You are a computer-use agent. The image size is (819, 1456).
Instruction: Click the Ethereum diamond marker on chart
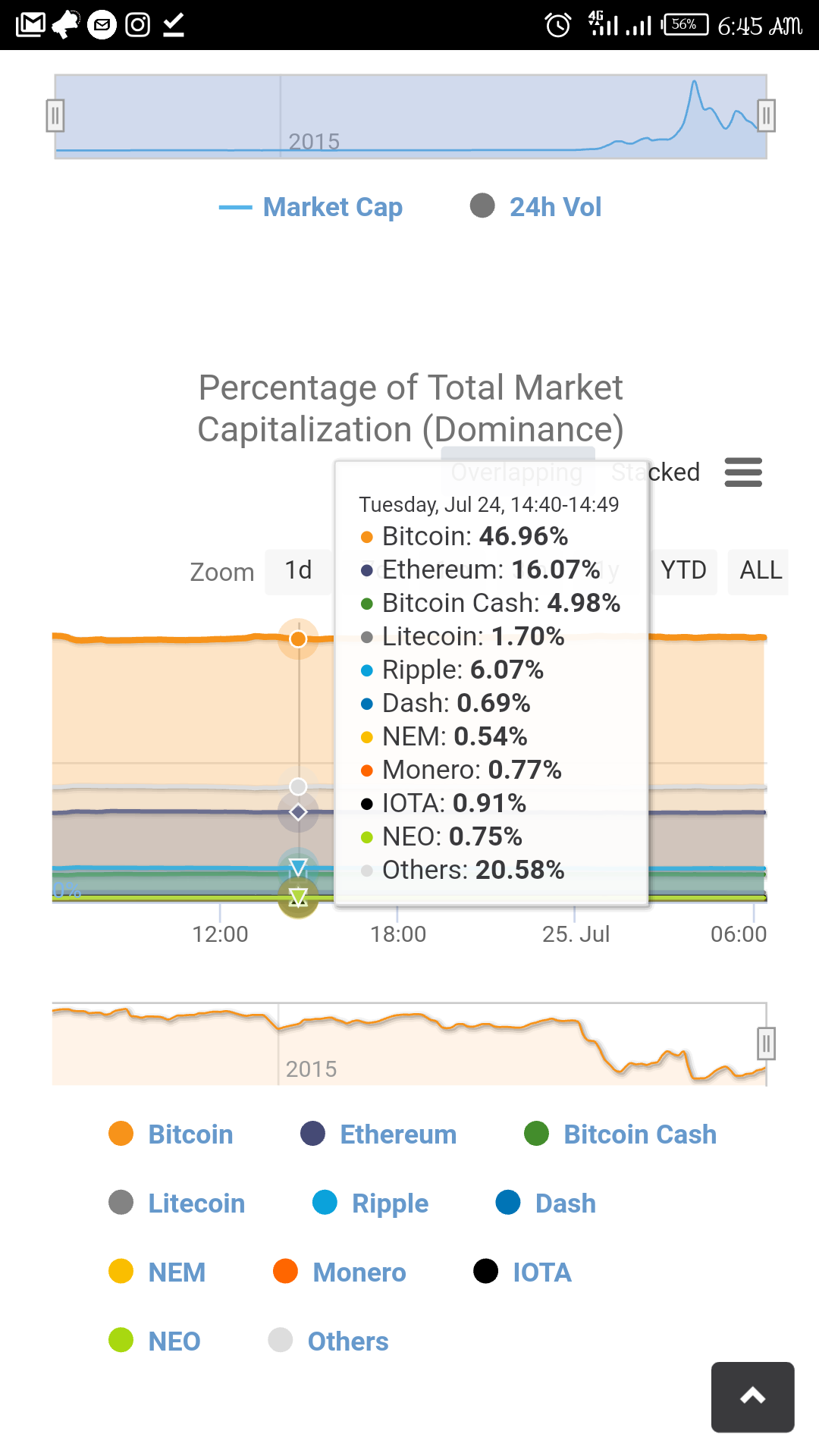(x=299, y=812)
